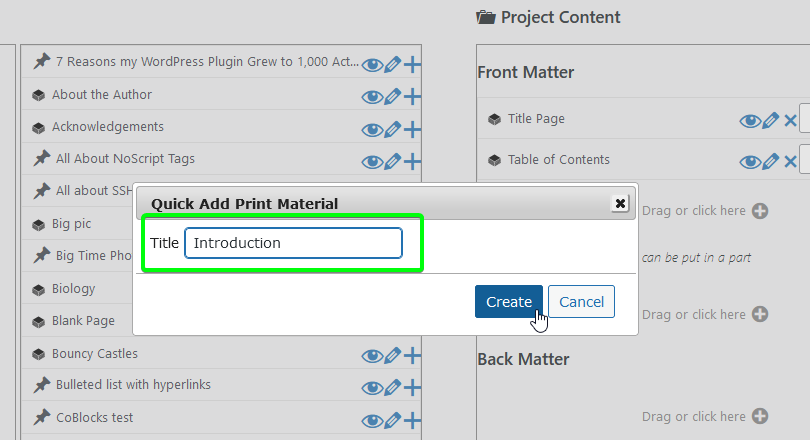Screen dimensions: 810x440
Task: Preview Bouncy Castles with eye icon
Action: click(372, 356)
